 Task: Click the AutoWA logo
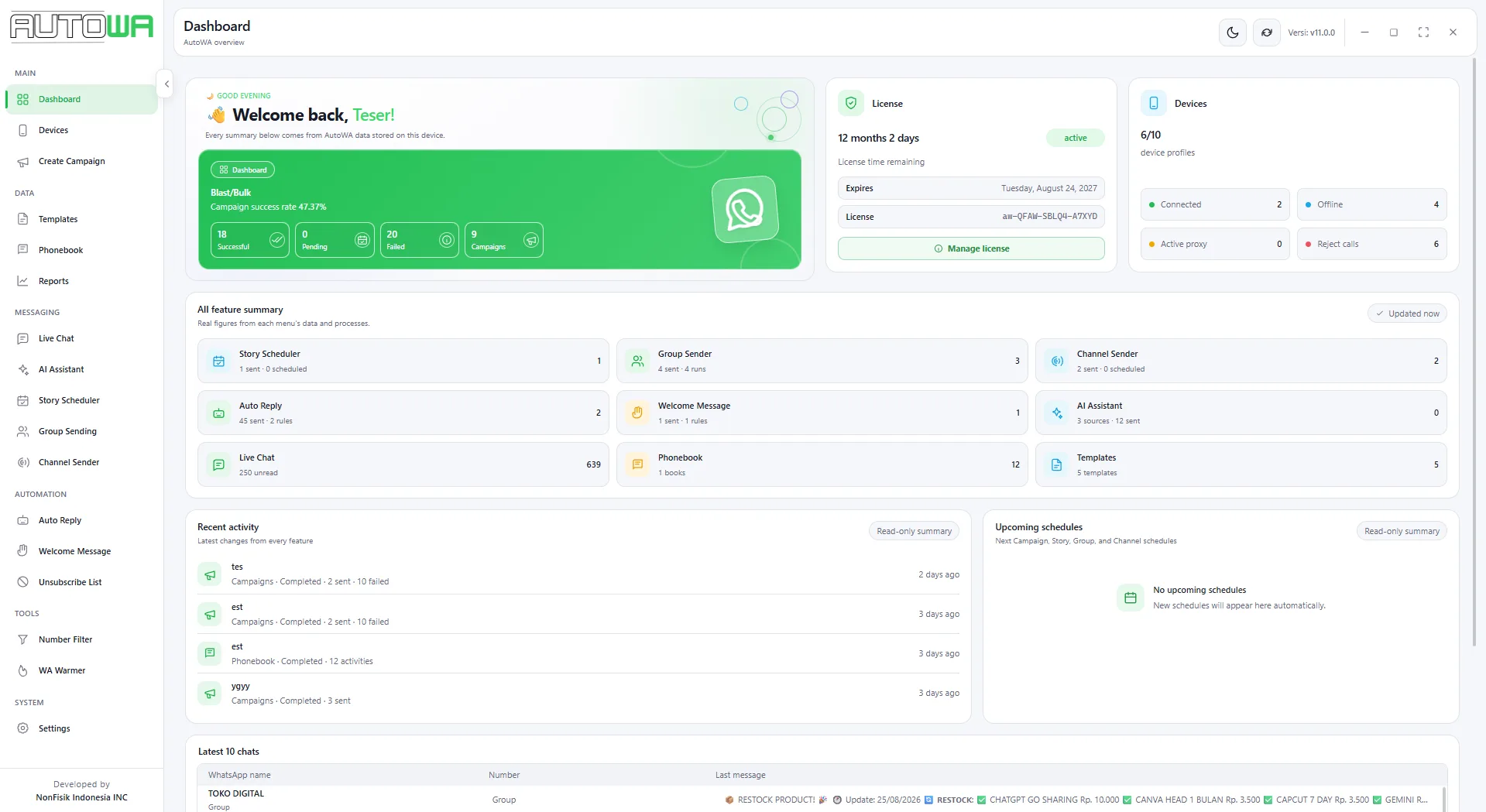pos(81,26)
